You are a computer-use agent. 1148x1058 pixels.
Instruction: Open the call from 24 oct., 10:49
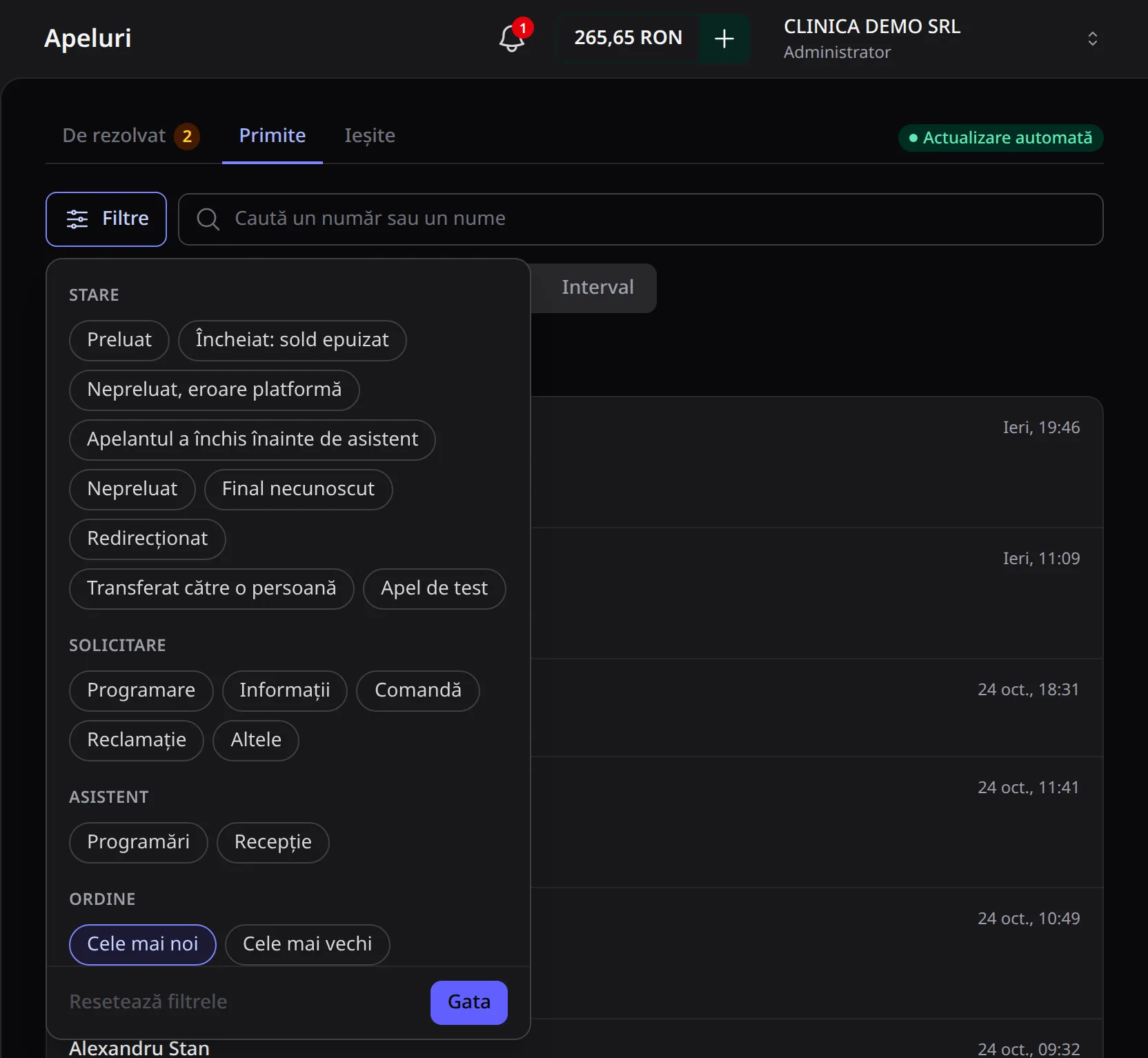[817, 953]
